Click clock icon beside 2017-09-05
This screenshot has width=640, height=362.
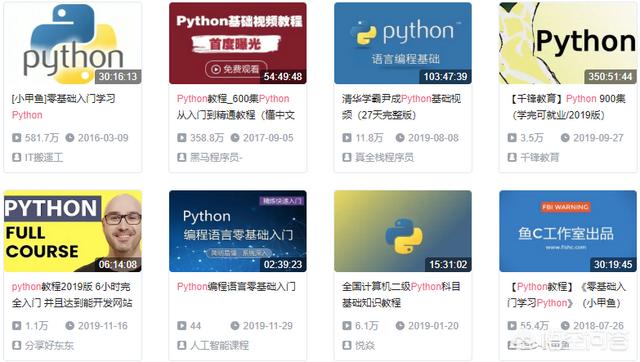[235, 138]
